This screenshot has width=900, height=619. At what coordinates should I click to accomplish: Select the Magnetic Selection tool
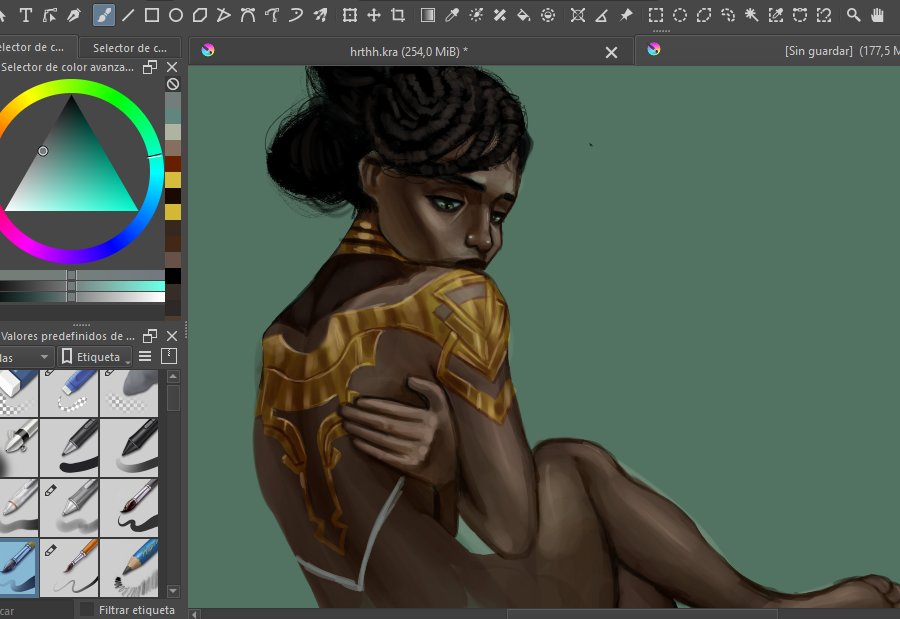[x=824, y=15]
